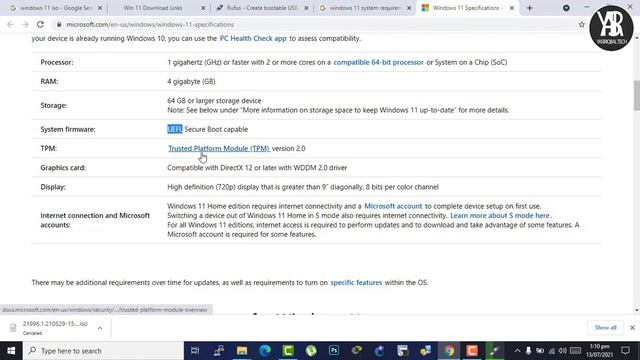Click "Show all" downloads button
The image size is (640, 360).
pos(606,327)
